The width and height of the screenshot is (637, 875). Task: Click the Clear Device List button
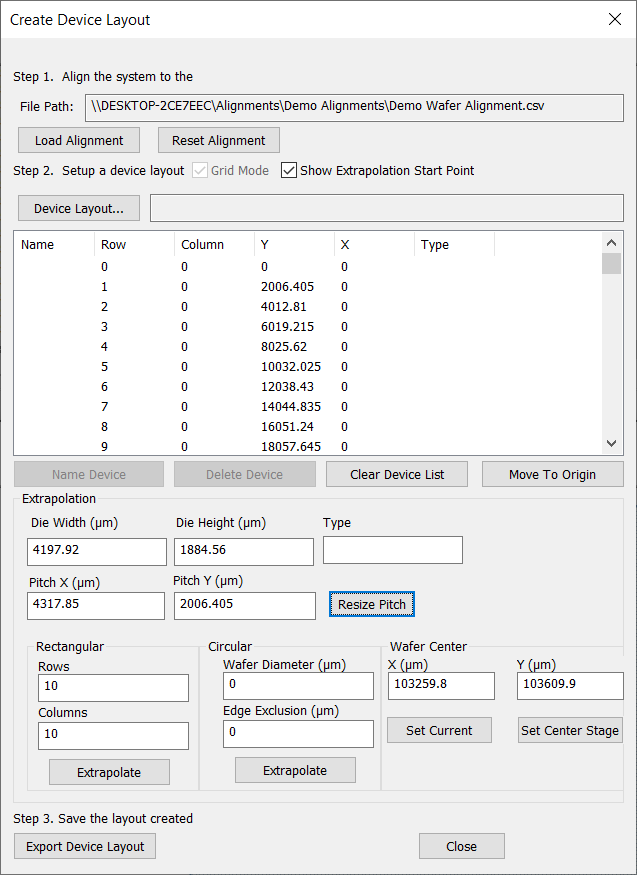tap(397, 474)
